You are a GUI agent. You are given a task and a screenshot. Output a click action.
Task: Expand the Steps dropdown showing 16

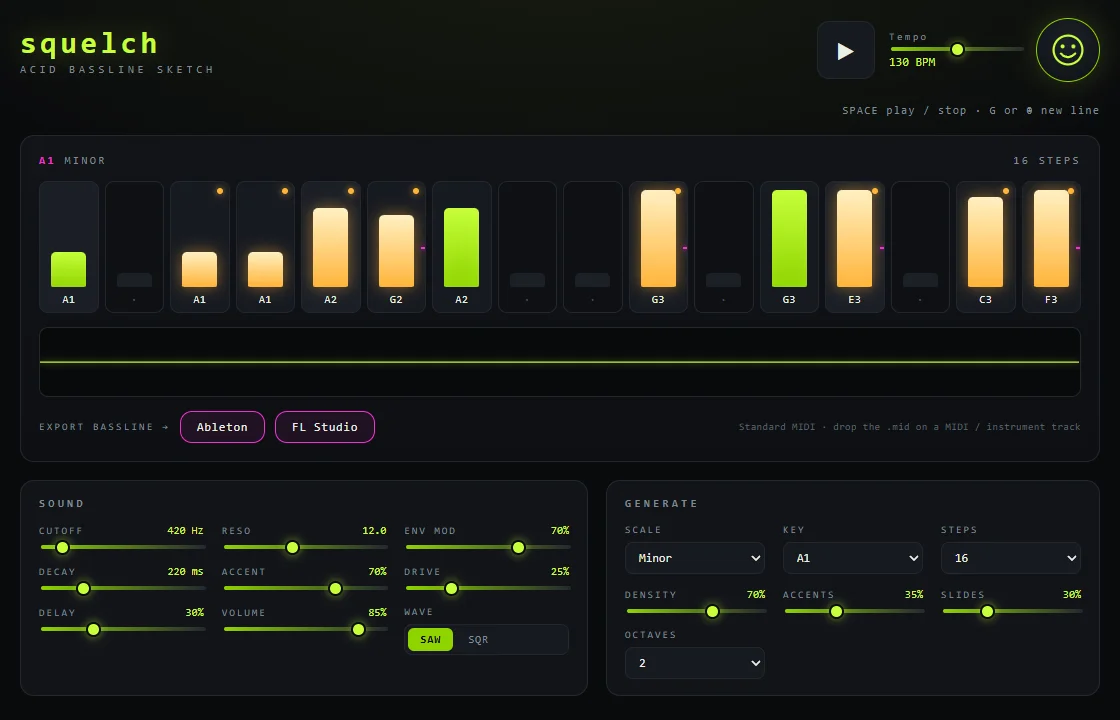coord(1011,558)
